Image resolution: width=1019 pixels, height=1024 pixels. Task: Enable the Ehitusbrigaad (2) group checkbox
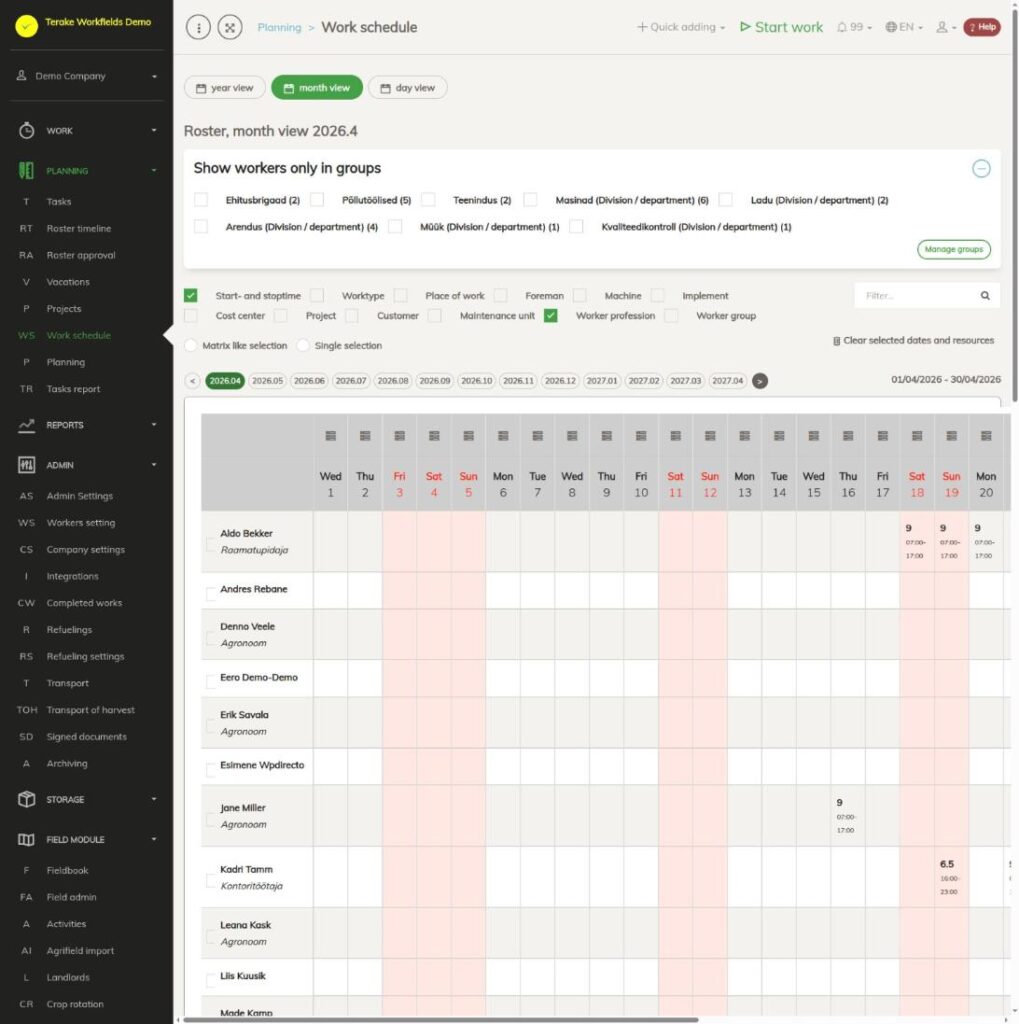(x=201, y=200)
